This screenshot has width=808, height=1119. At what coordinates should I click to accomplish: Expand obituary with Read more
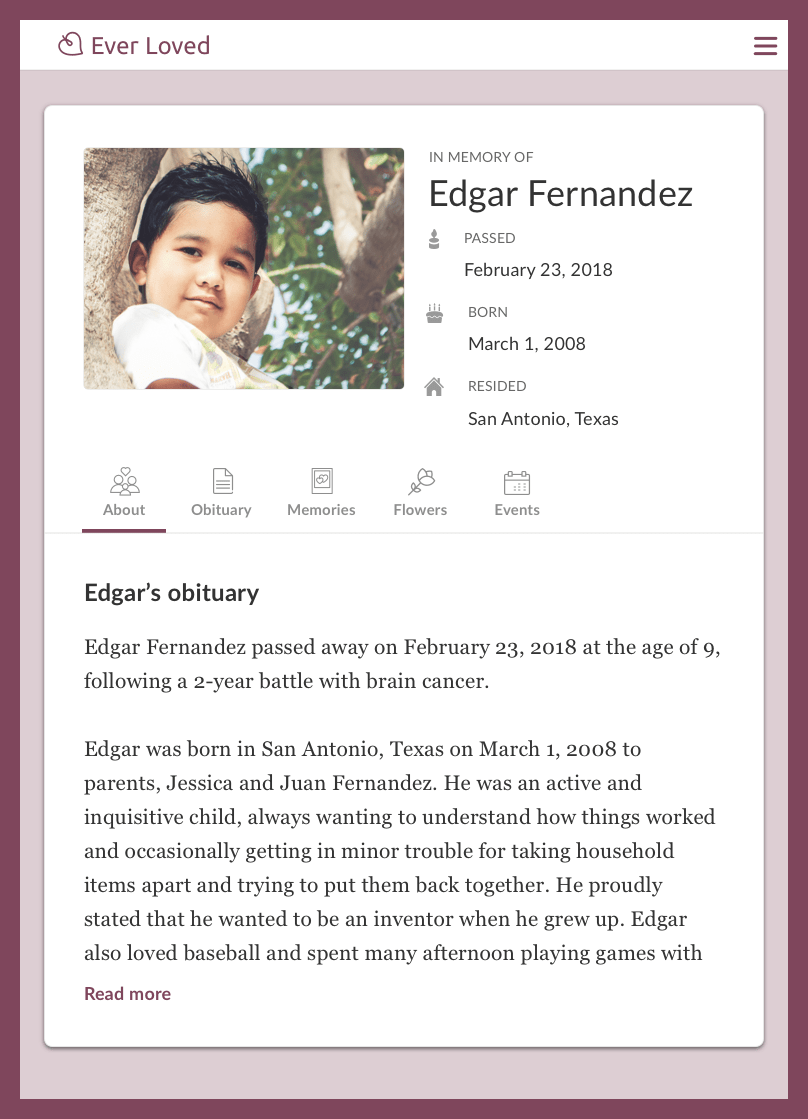(x=127, y=994)
